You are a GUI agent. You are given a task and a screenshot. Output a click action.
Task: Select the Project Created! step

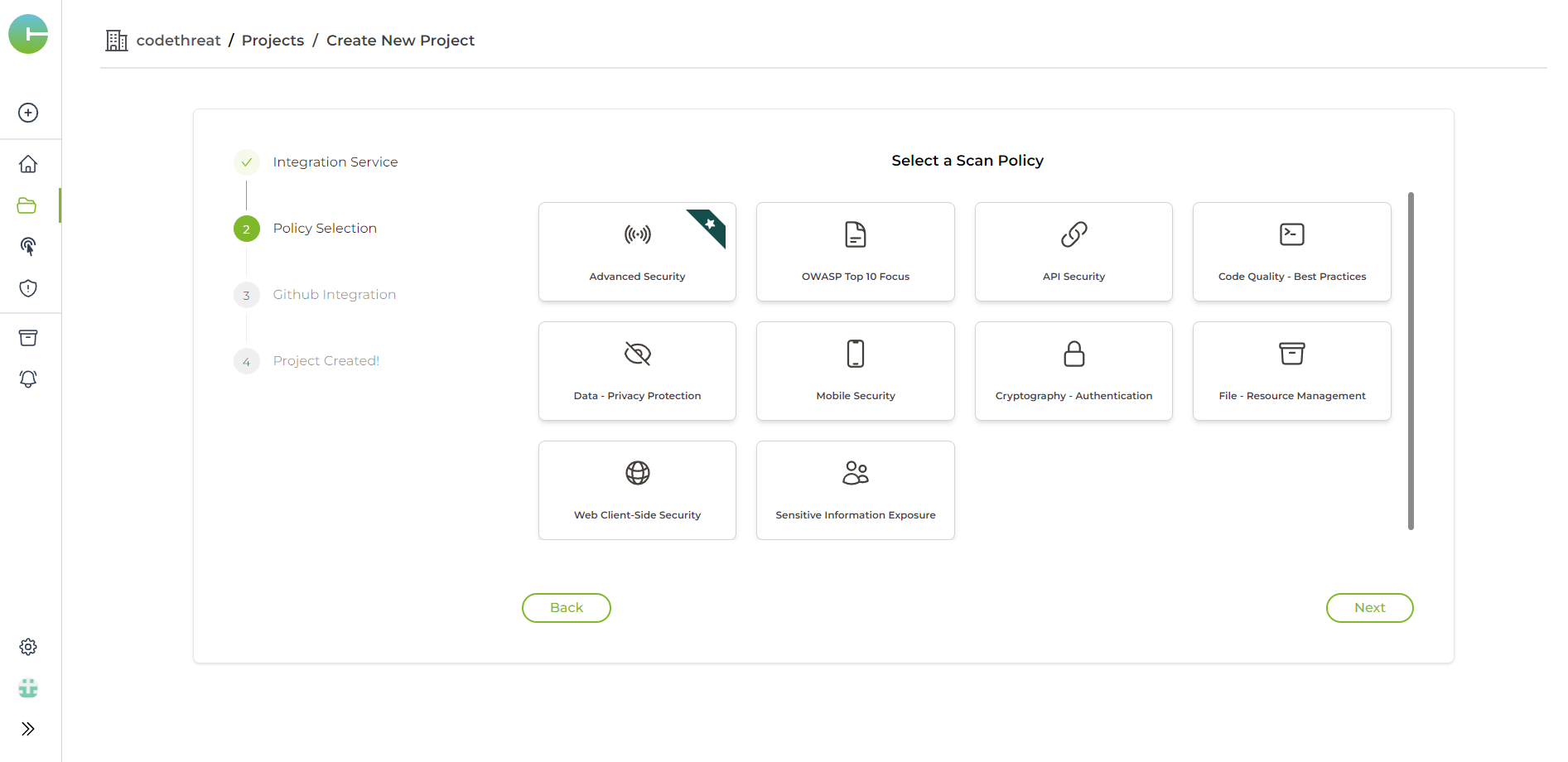pyautogui.click(x=326, y=361)
